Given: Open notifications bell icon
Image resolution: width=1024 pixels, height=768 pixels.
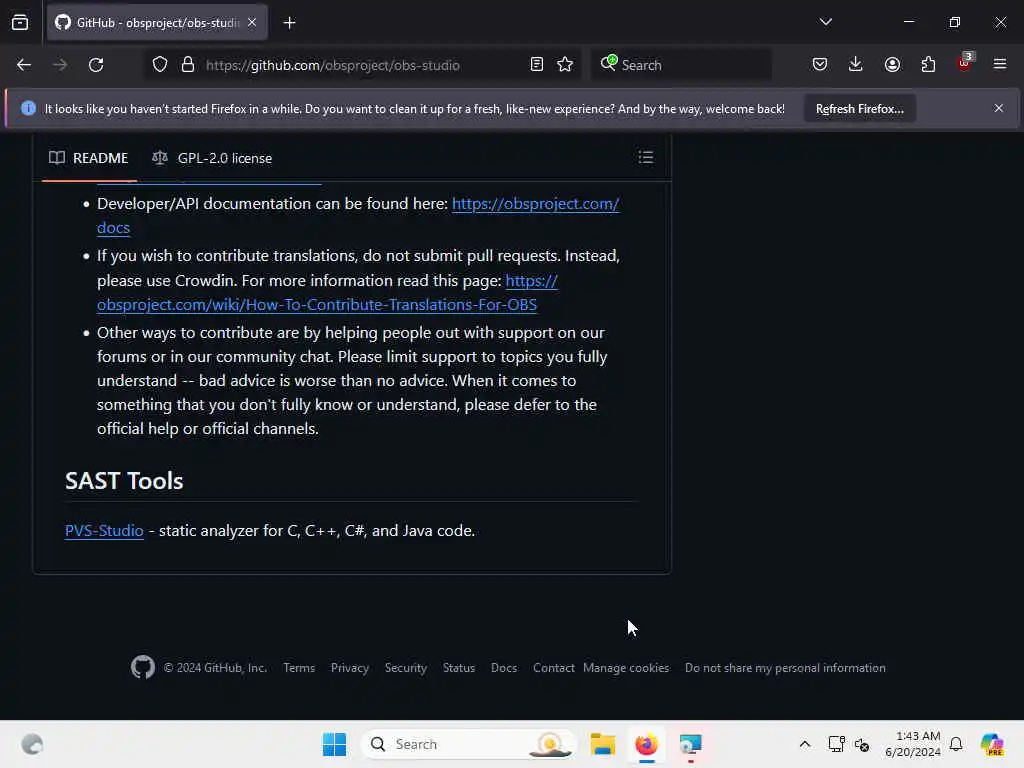Looking at the screenshot, I should click(x=956, y=744).
